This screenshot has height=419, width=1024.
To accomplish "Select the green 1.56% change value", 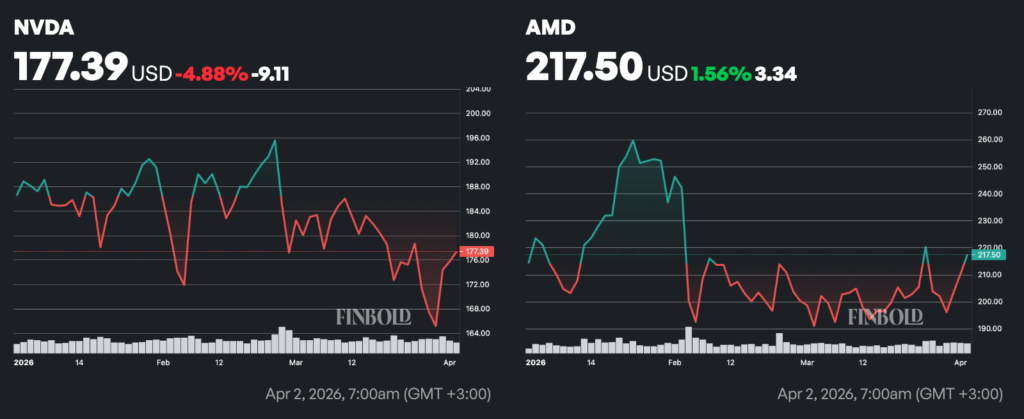I will 720,73.
